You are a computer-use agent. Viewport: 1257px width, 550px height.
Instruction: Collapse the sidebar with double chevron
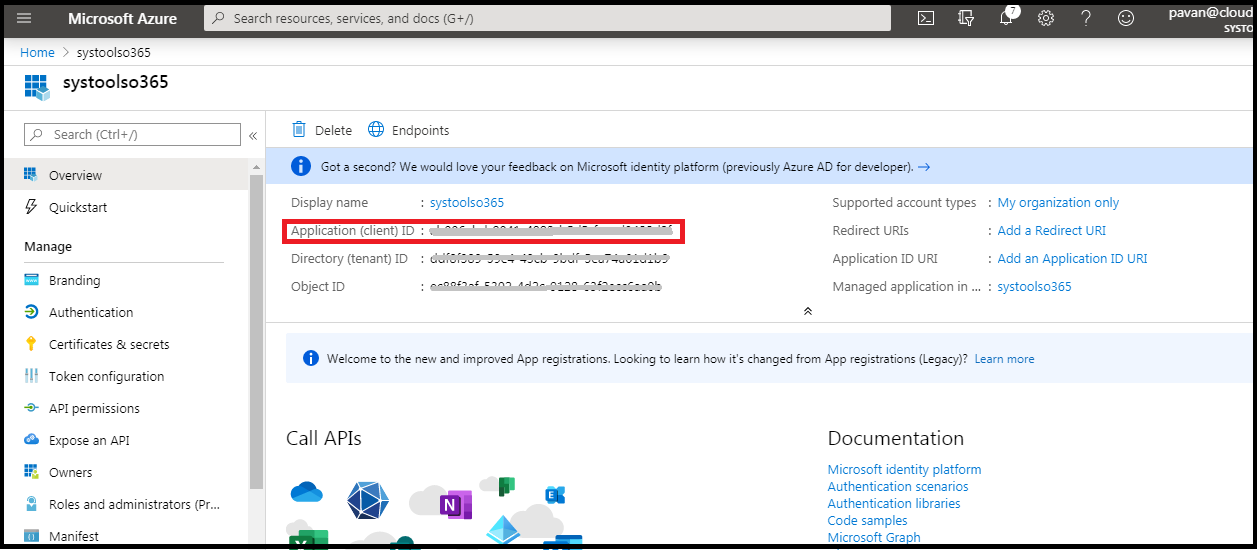coord(253,135)
